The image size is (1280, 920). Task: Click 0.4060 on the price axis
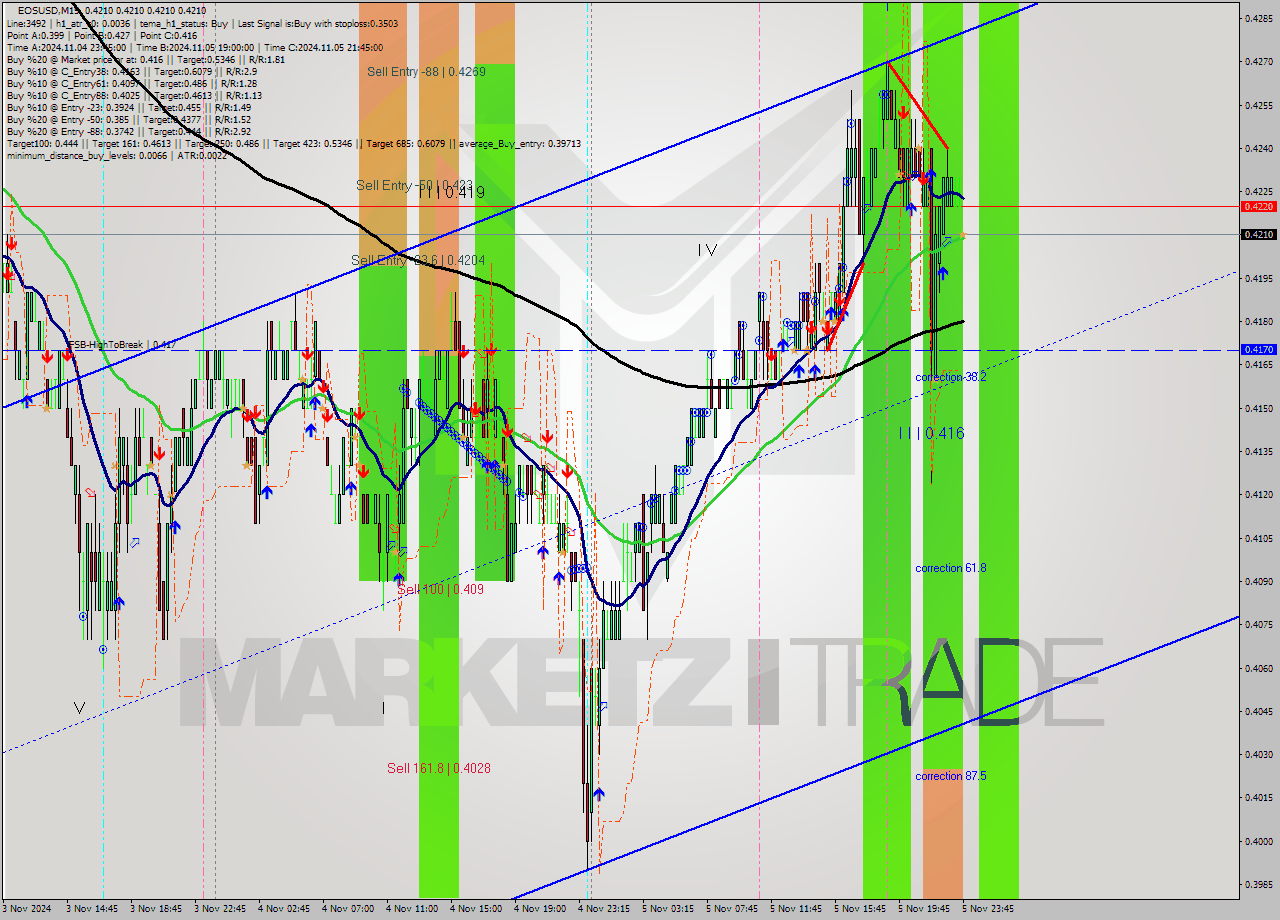tap(1258, 668)
